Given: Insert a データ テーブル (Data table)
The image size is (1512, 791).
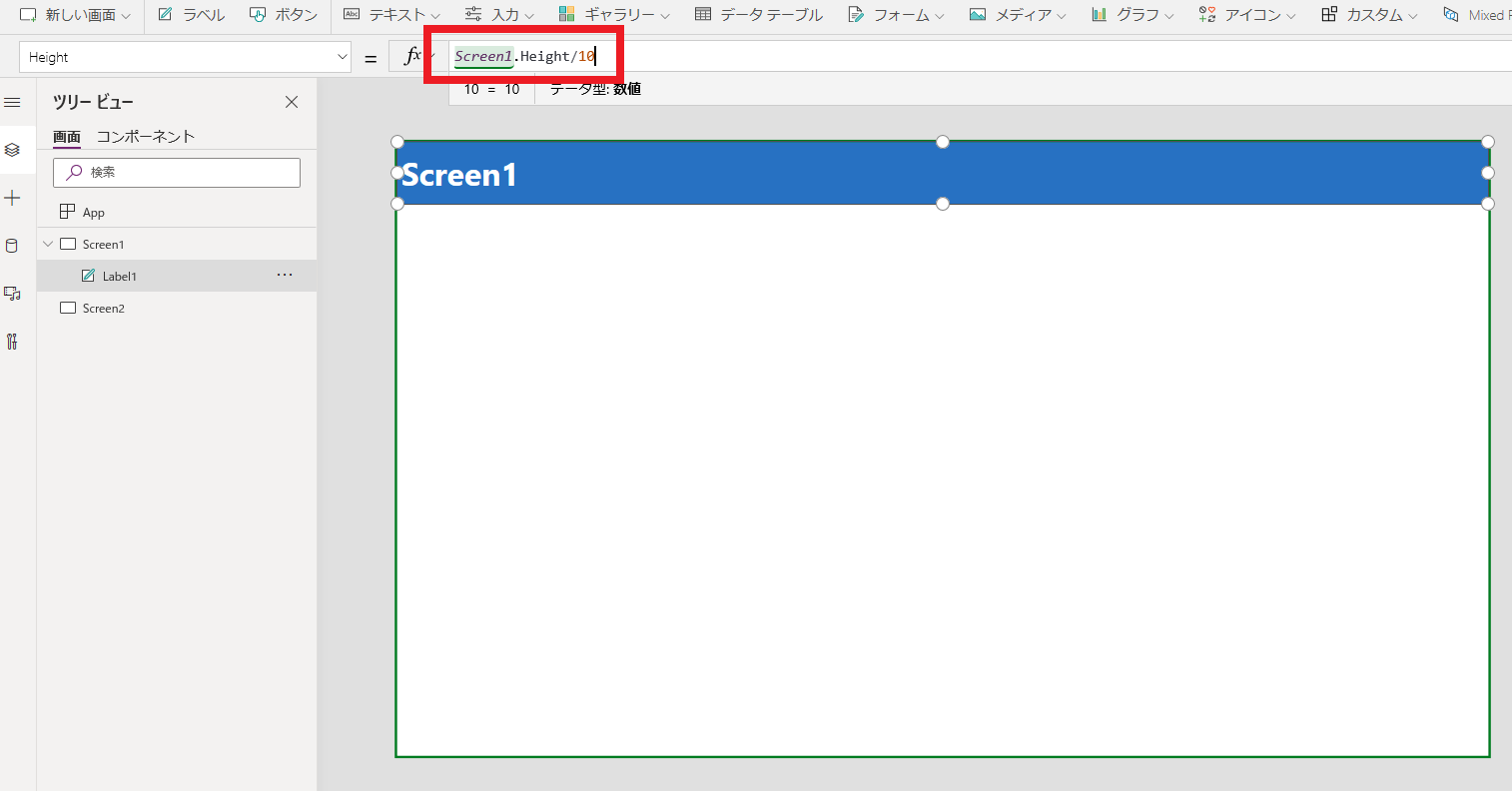Looking at the screenshot, I should (759, 15).
